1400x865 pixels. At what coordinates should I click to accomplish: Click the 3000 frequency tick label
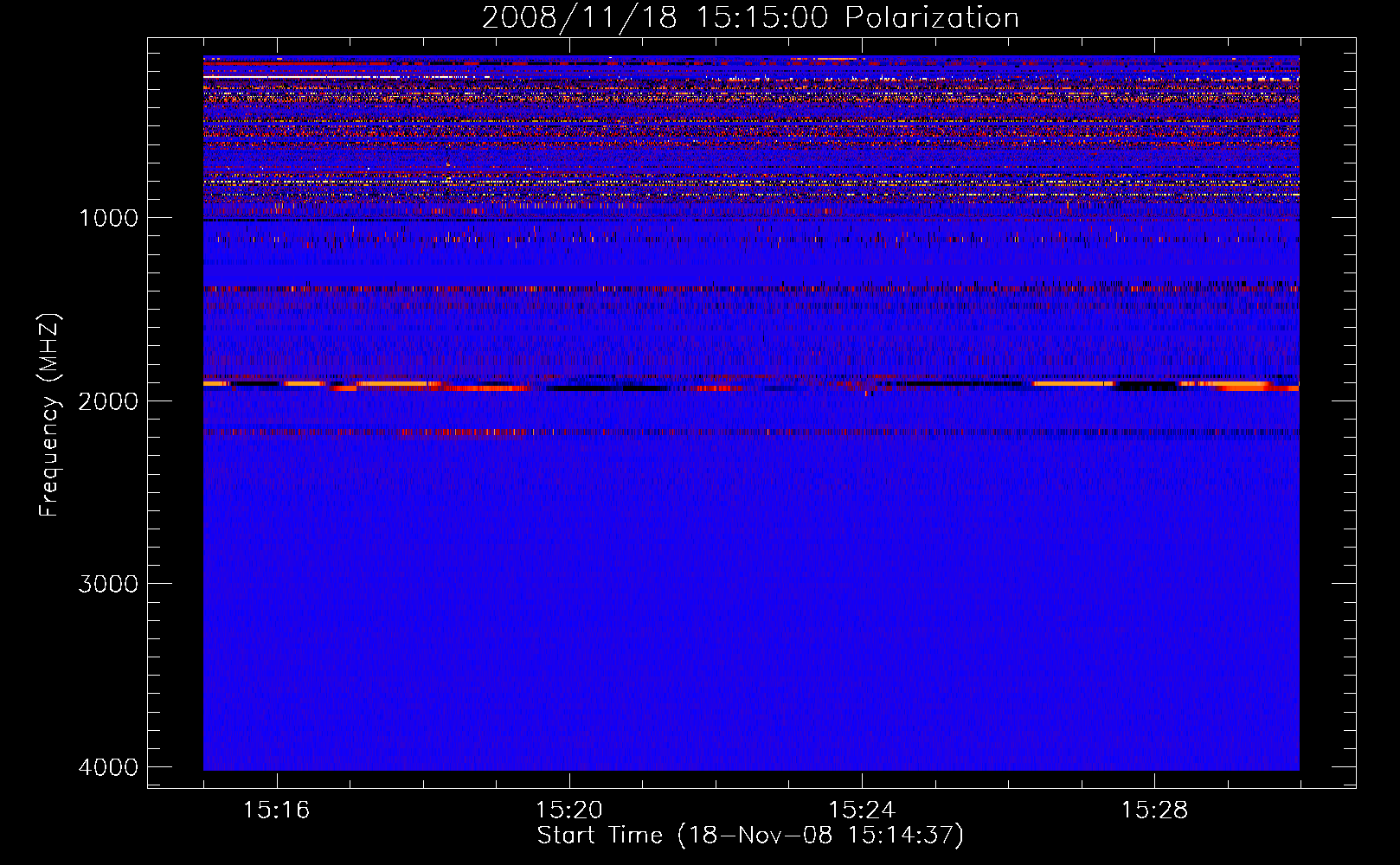tap(108, 583)
